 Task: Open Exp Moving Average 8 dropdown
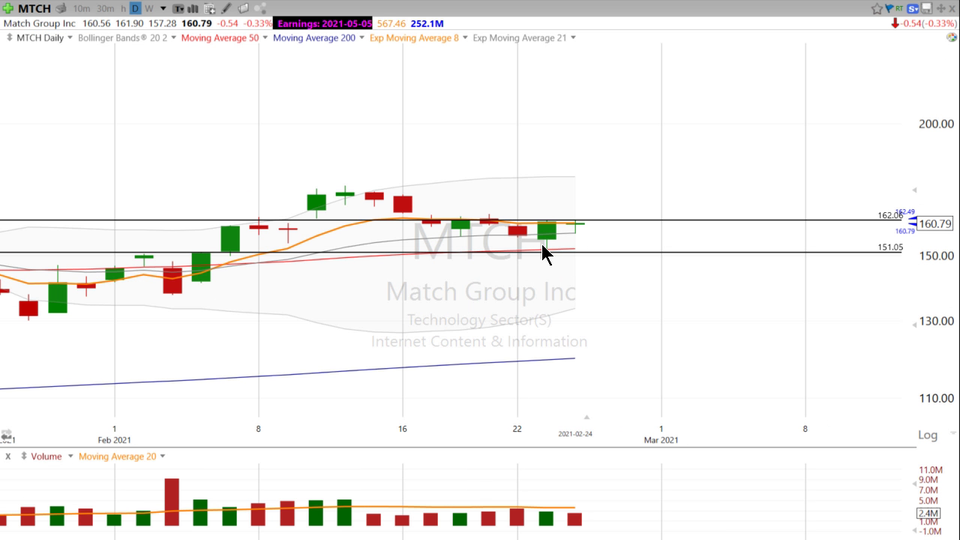click(x=465, y=38)
